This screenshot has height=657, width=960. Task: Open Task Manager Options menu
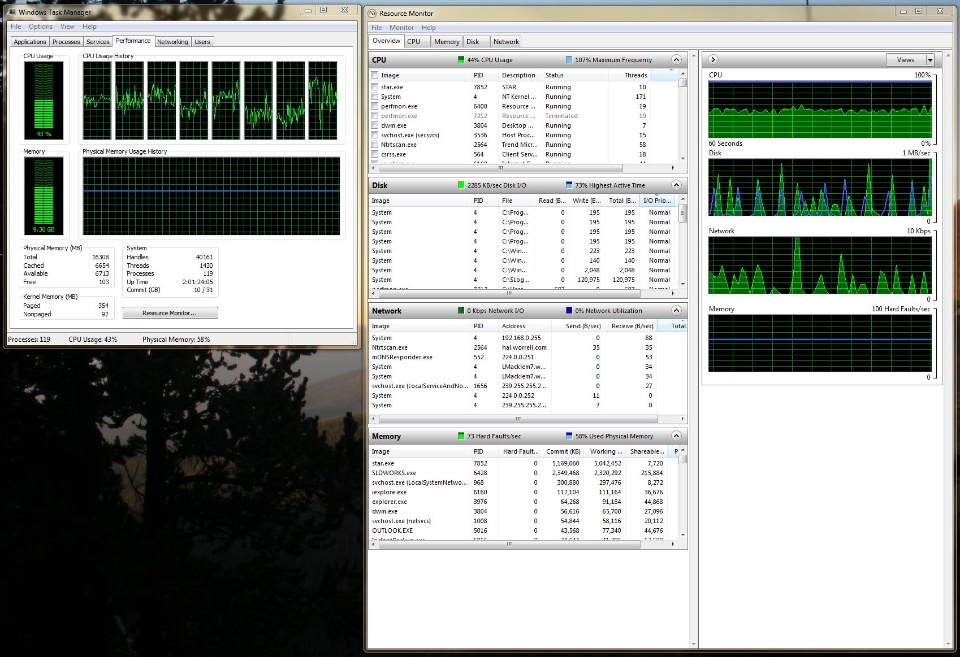(x=40, y=27)
